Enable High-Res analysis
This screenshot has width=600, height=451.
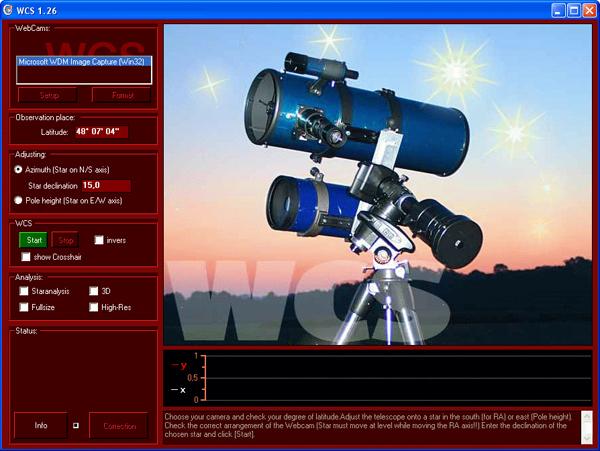point(93,307)
